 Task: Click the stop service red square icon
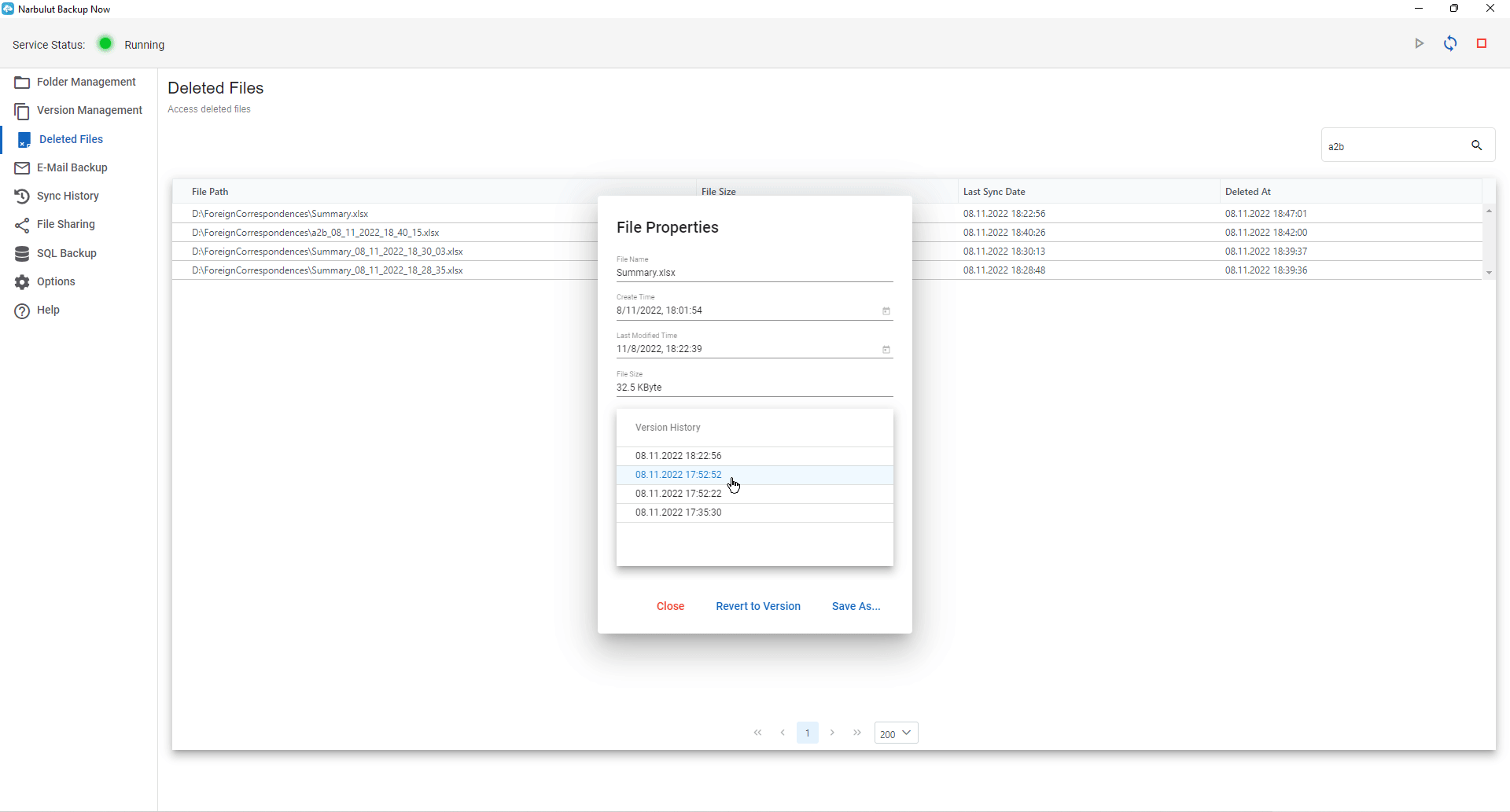tap(1482, 44)
